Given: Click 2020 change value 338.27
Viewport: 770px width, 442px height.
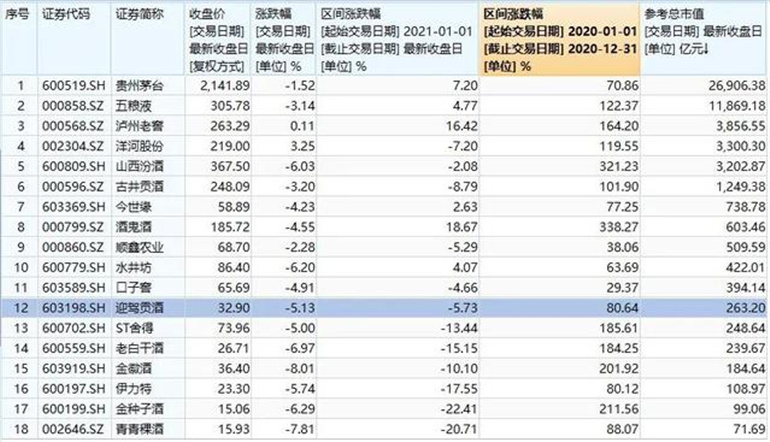Looking at the screenshot, I should [x=619, y=227].
